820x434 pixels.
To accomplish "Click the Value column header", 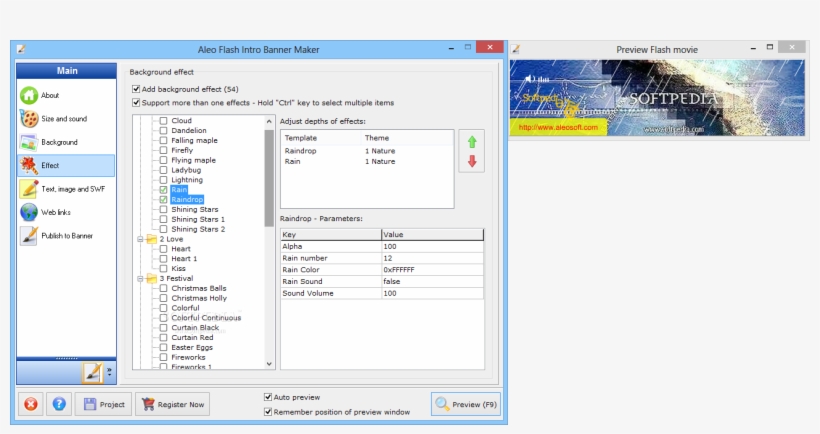I will pos(432,234).
